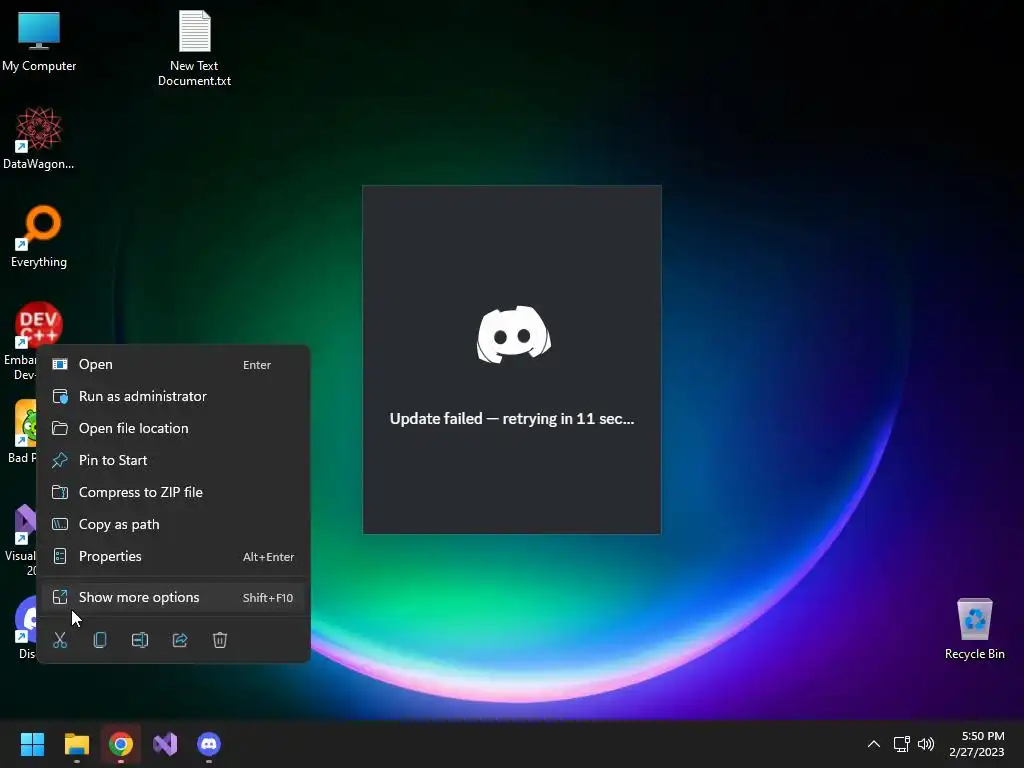This screenshot has width=1024, height=768.
Task: Click Copy icon in context menu
Action: [100, 640]
